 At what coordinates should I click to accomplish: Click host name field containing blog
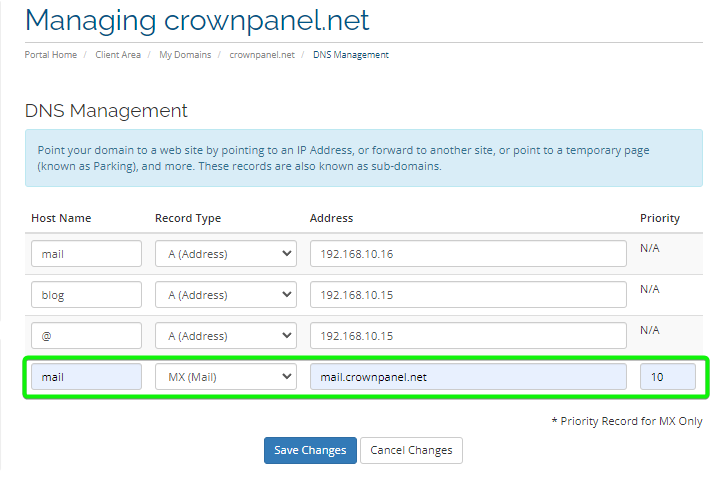86,294
